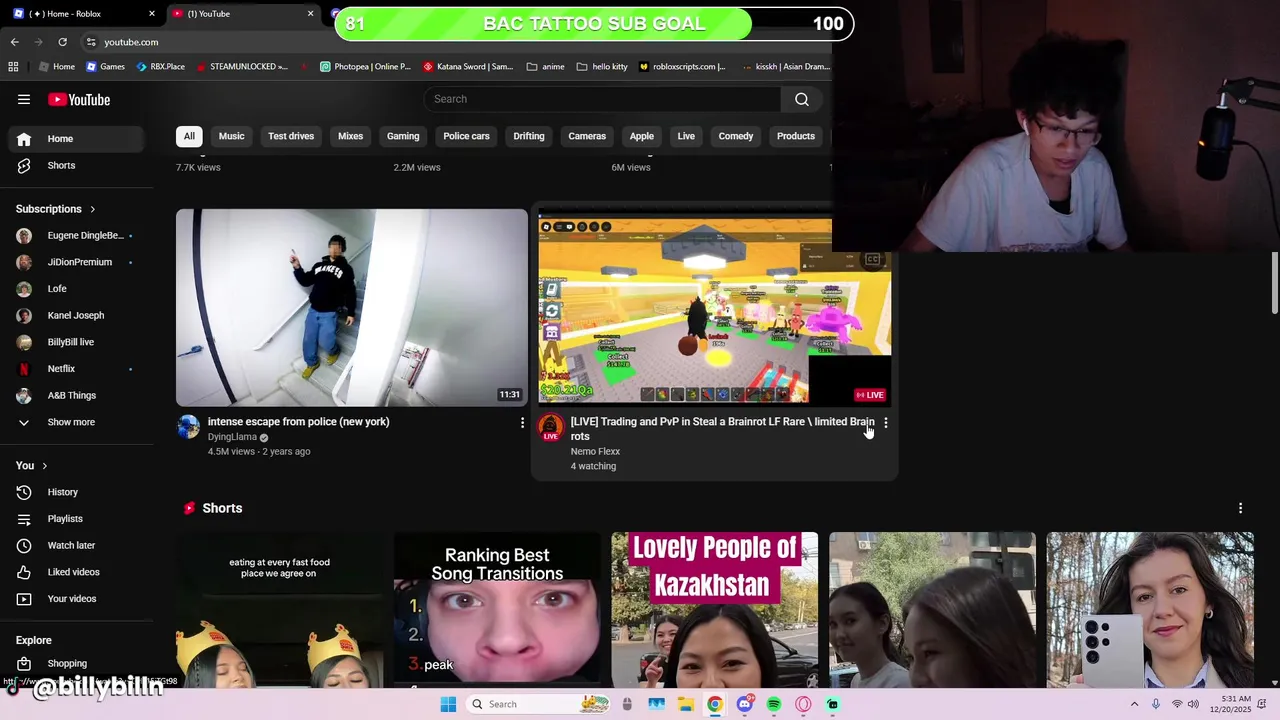
Task: Select the Mixes filter chip
Action: (350, 136)
